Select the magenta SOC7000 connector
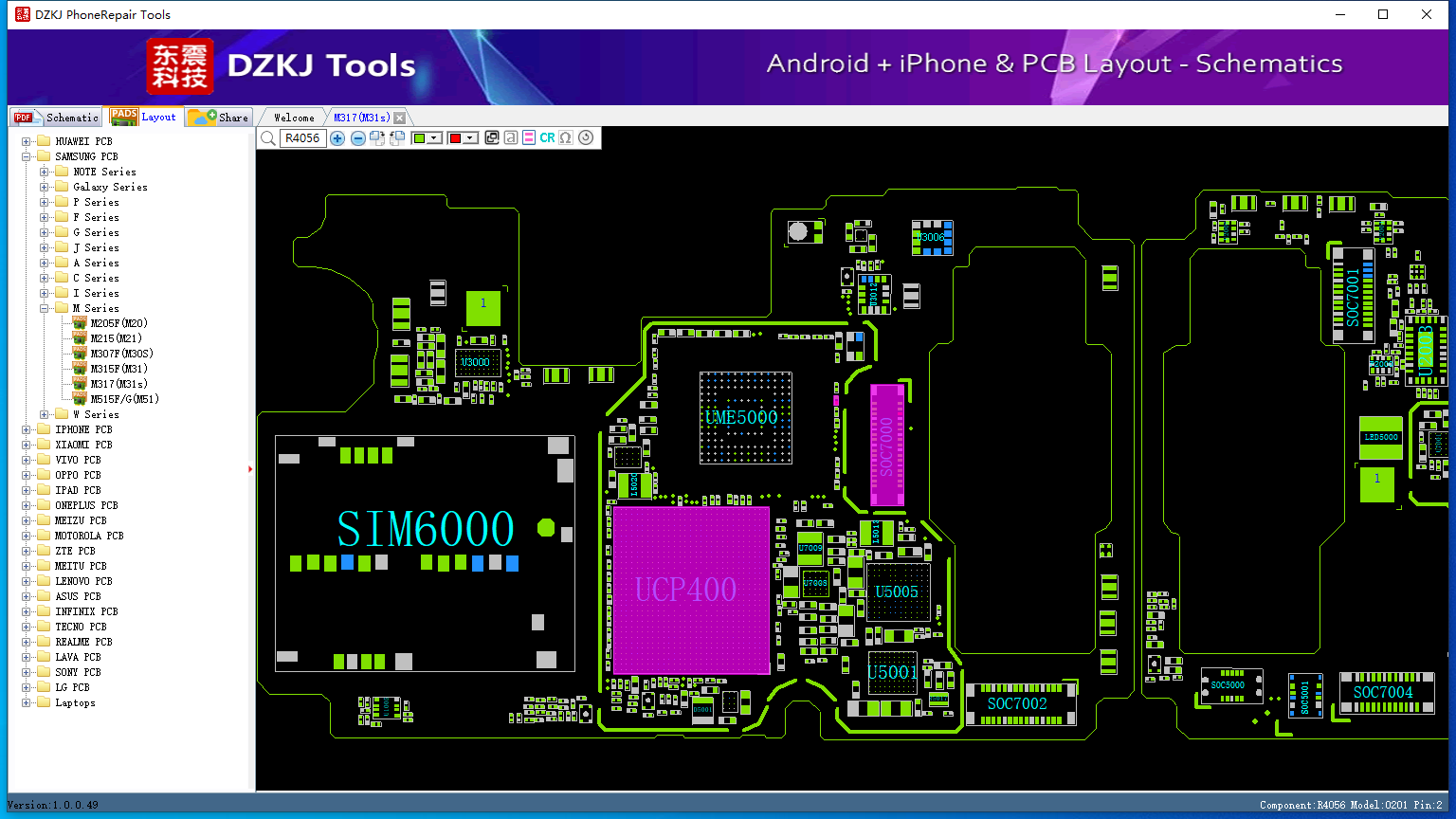 tap(886, 446)
